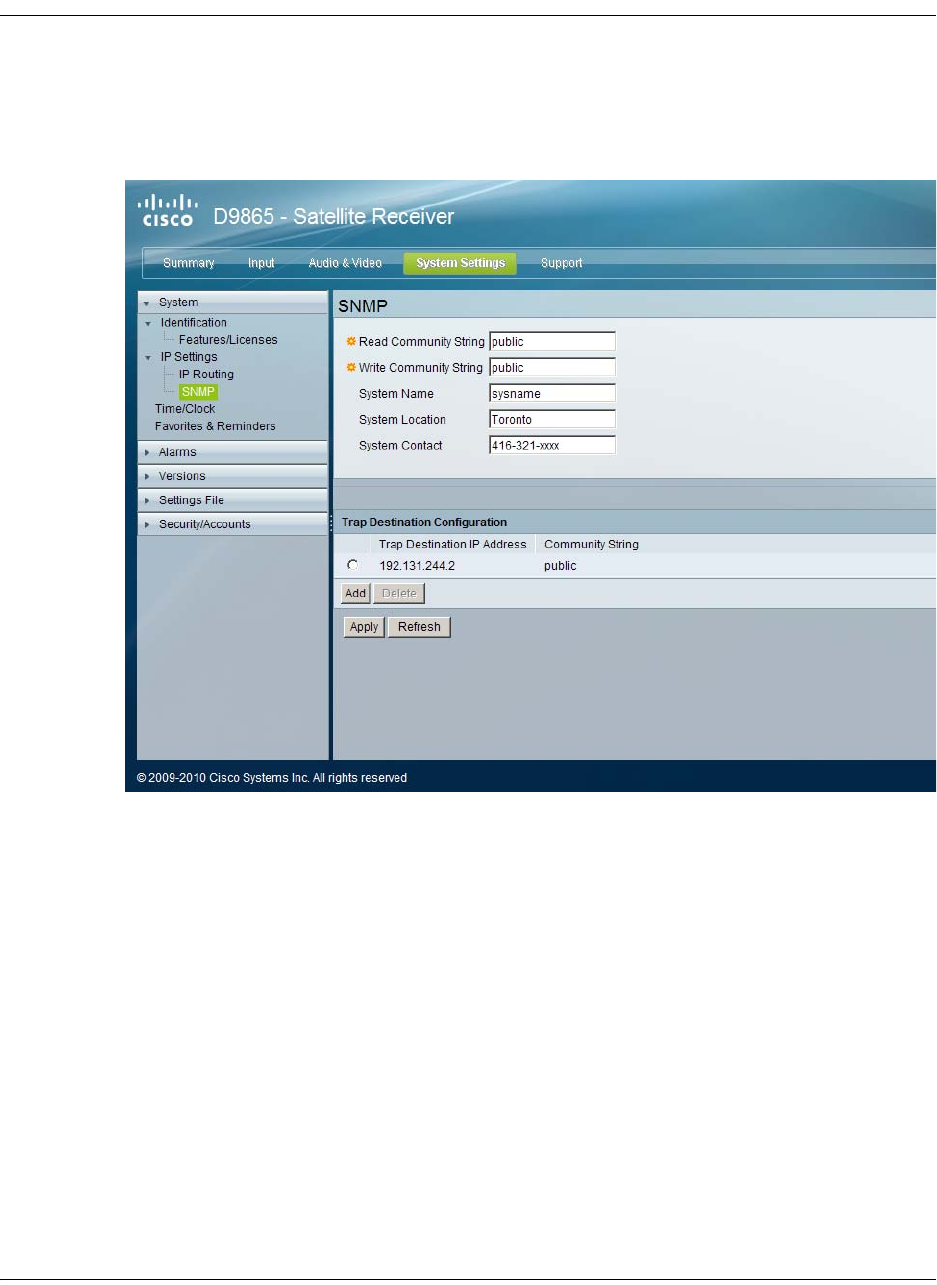Expand the Security/Accounts section
The height and width of the screenshot is (1285, 937).
(x=232, y=524)
